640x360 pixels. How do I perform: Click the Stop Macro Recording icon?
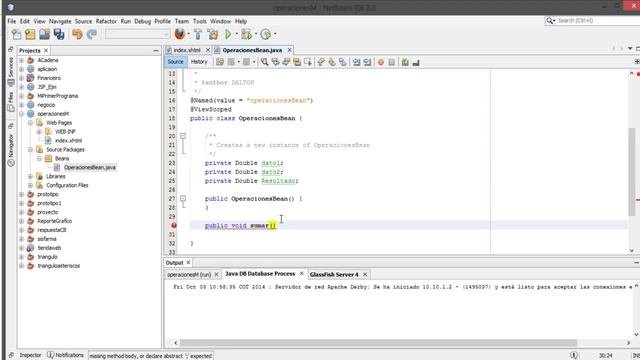tap(391, 62)
